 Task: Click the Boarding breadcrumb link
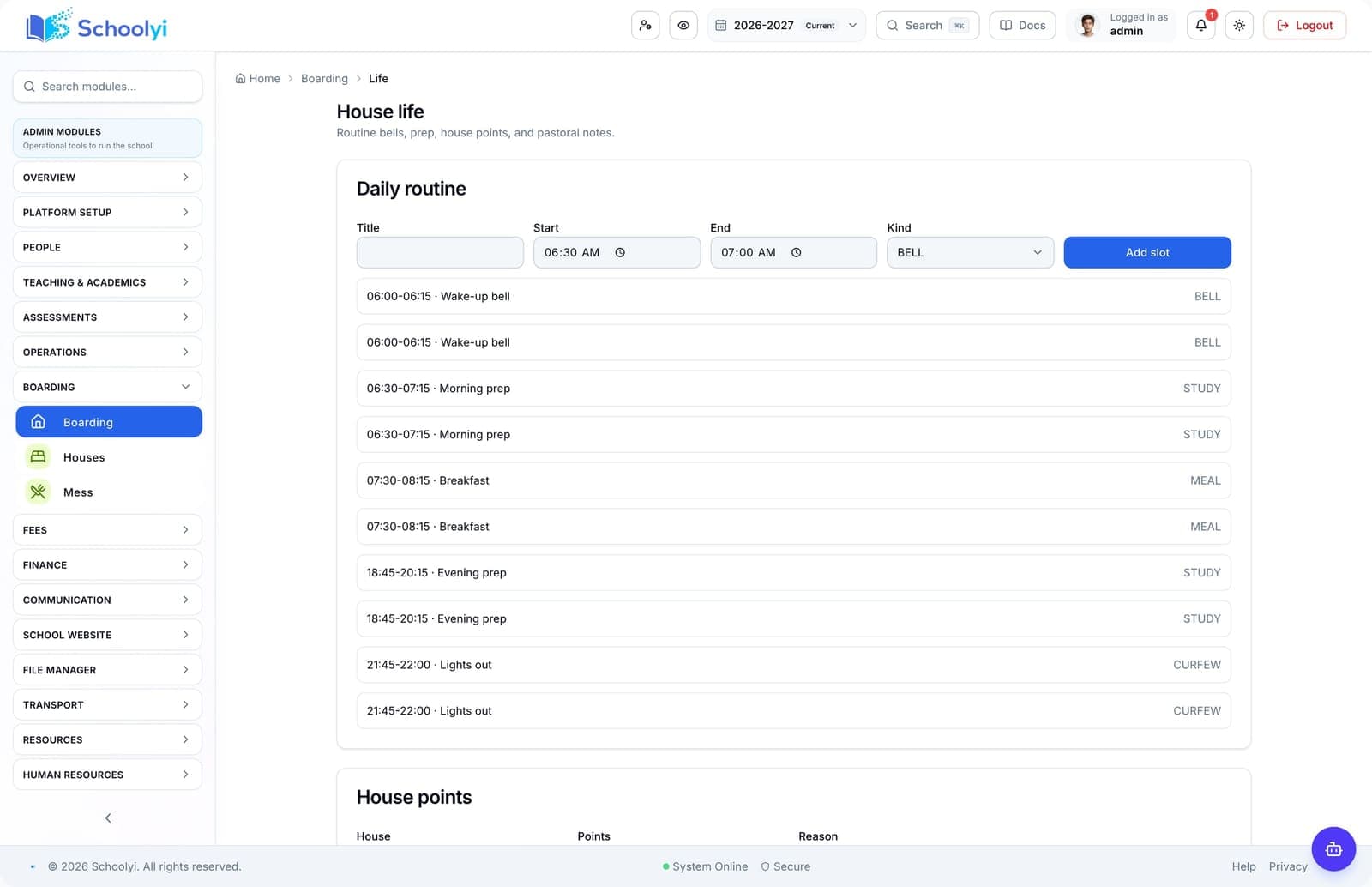324,79
